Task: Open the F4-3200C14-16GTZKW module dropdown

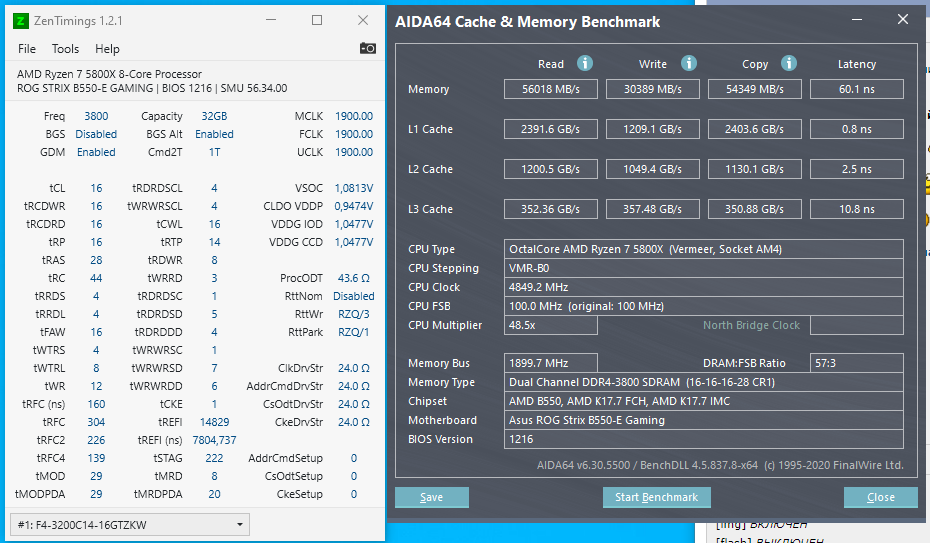Action: pyautogui.click(x=130, y=525)
